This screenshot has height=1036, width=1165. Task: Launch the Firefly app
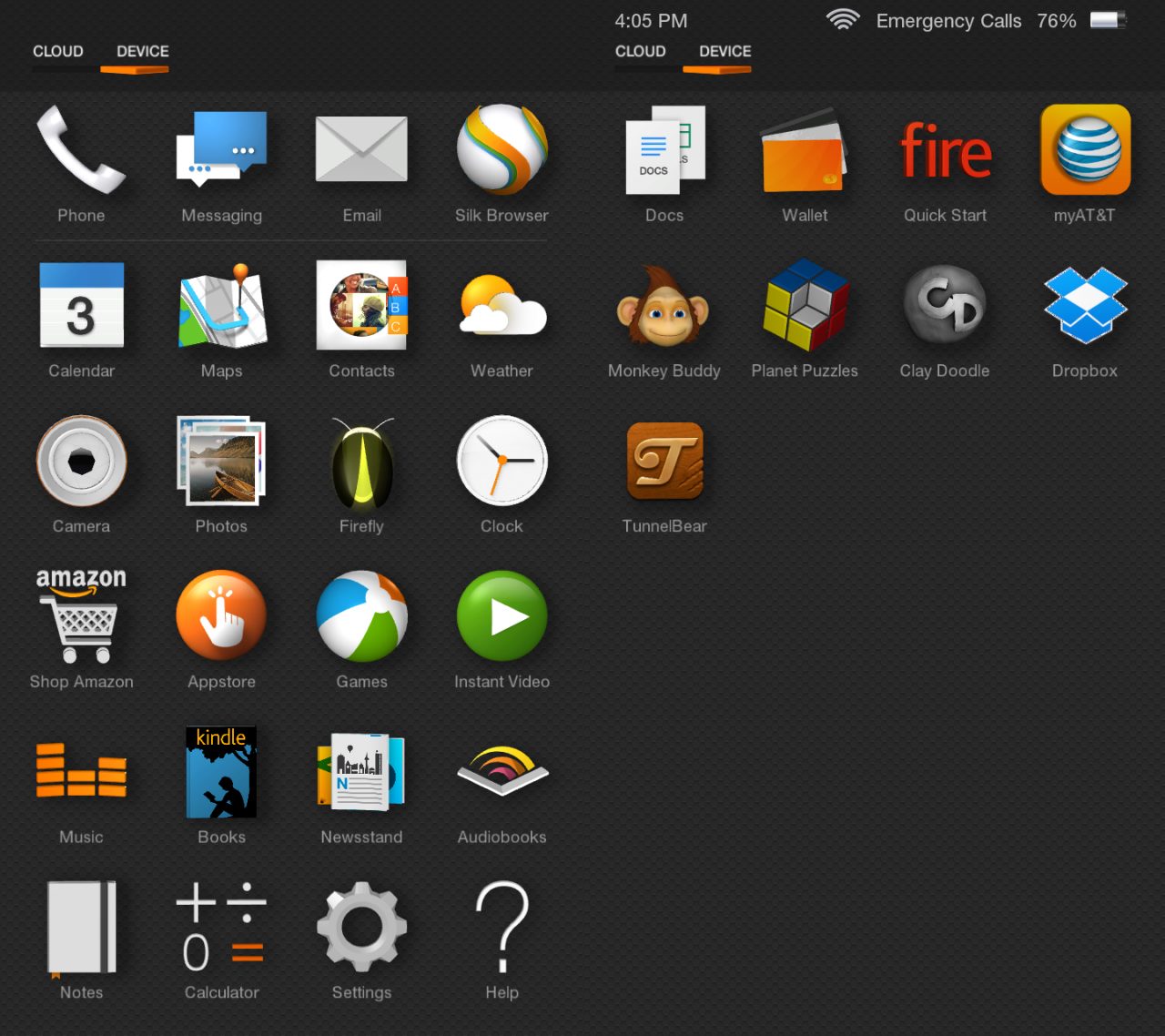pos(361,462)
